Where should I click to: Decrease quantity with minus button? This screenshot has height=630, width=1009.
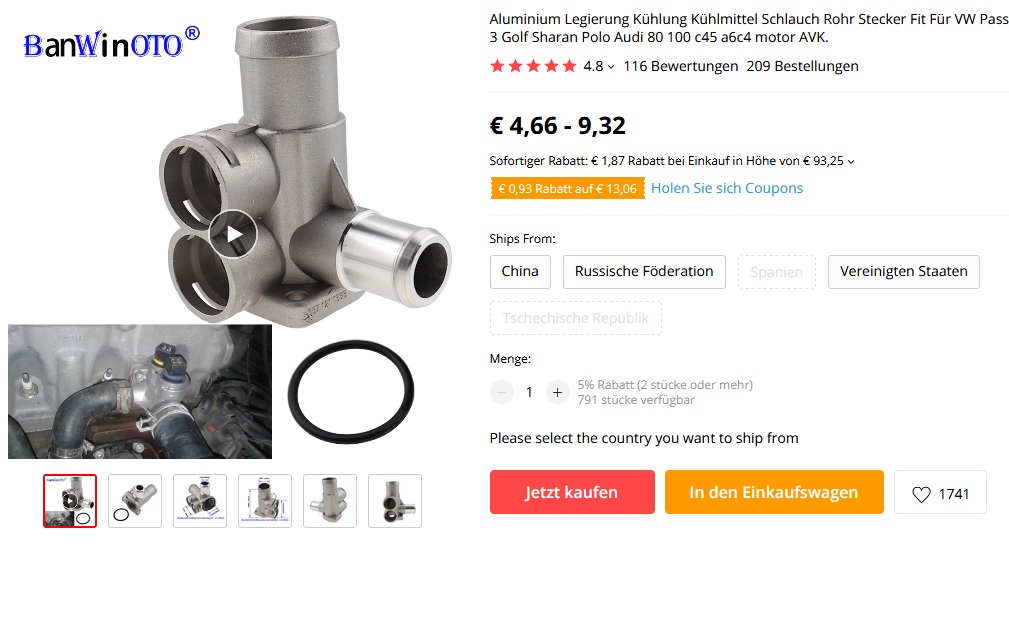click(x=502, y=392)
